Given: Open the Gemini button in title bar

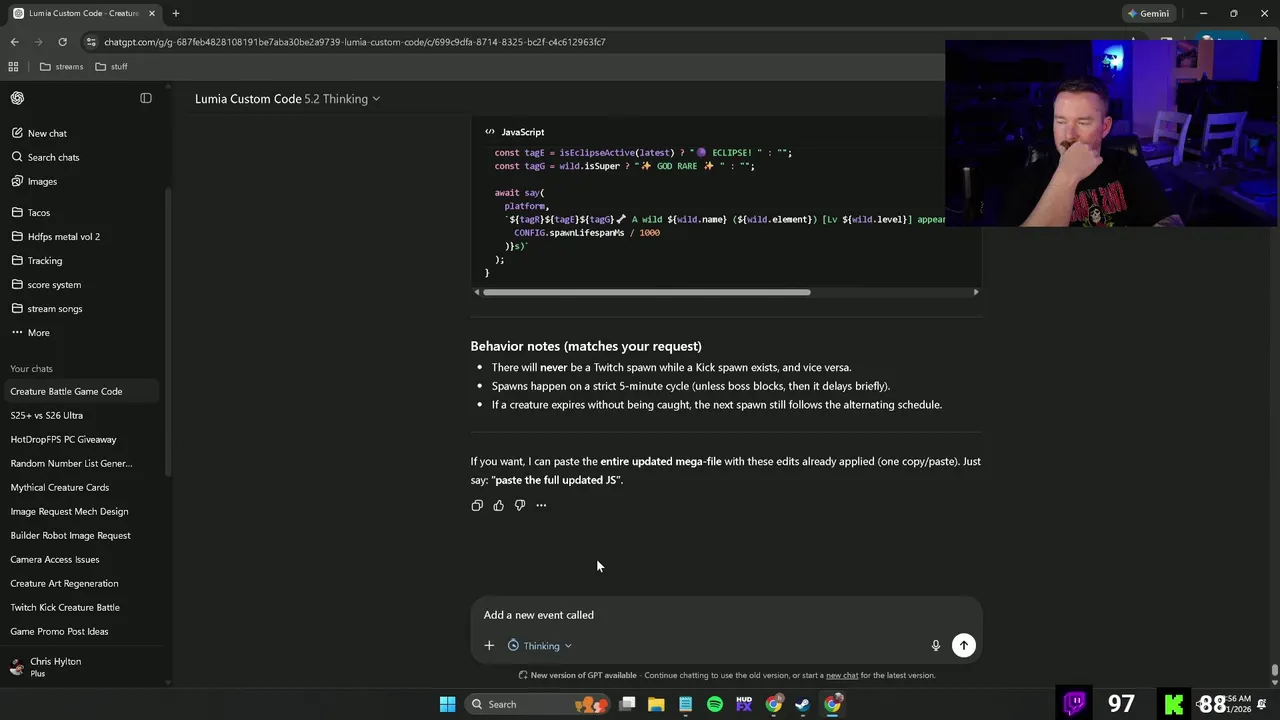Looking at the screenshot, I should [1147, 13].
